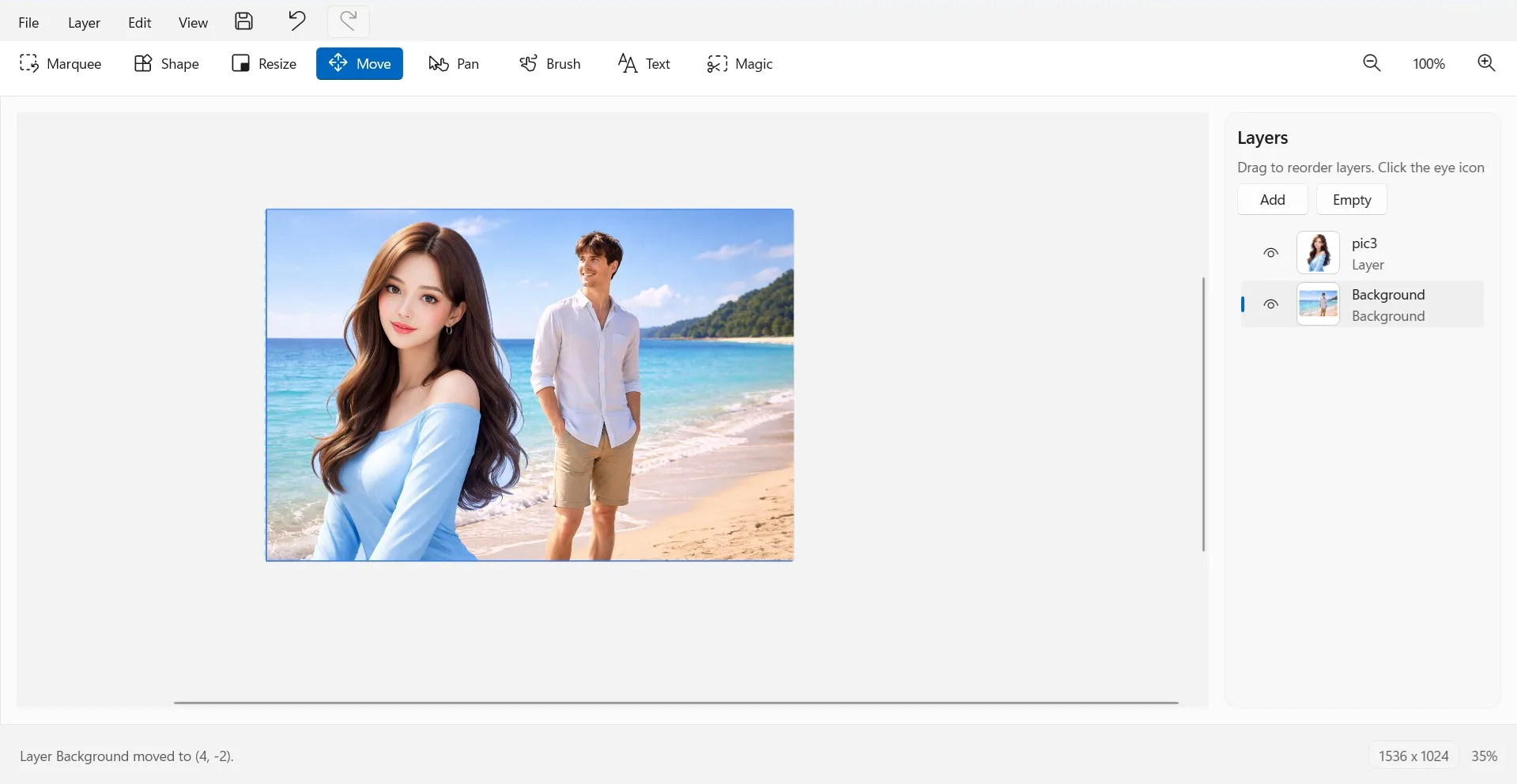This screenshot has width=1517, height=784.
Task: Activate the Magic selection tool
Action: 740,64
